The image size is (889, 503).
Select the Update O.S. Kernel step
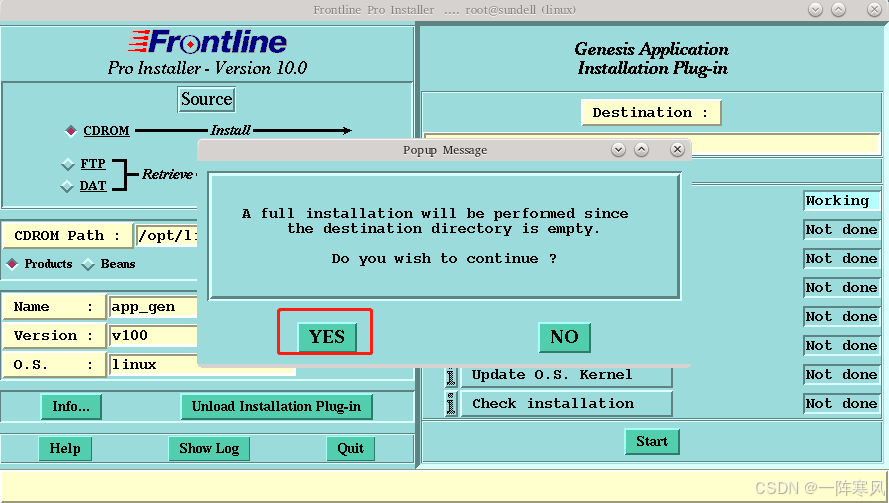[566, 375]
